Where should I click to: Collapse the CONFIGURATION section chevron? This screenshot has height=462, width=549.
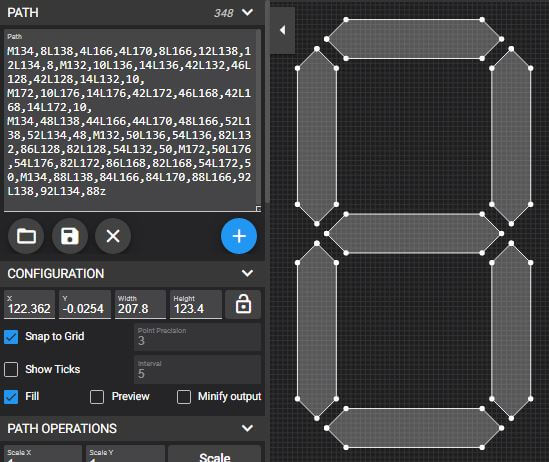[x=248, y=273]
